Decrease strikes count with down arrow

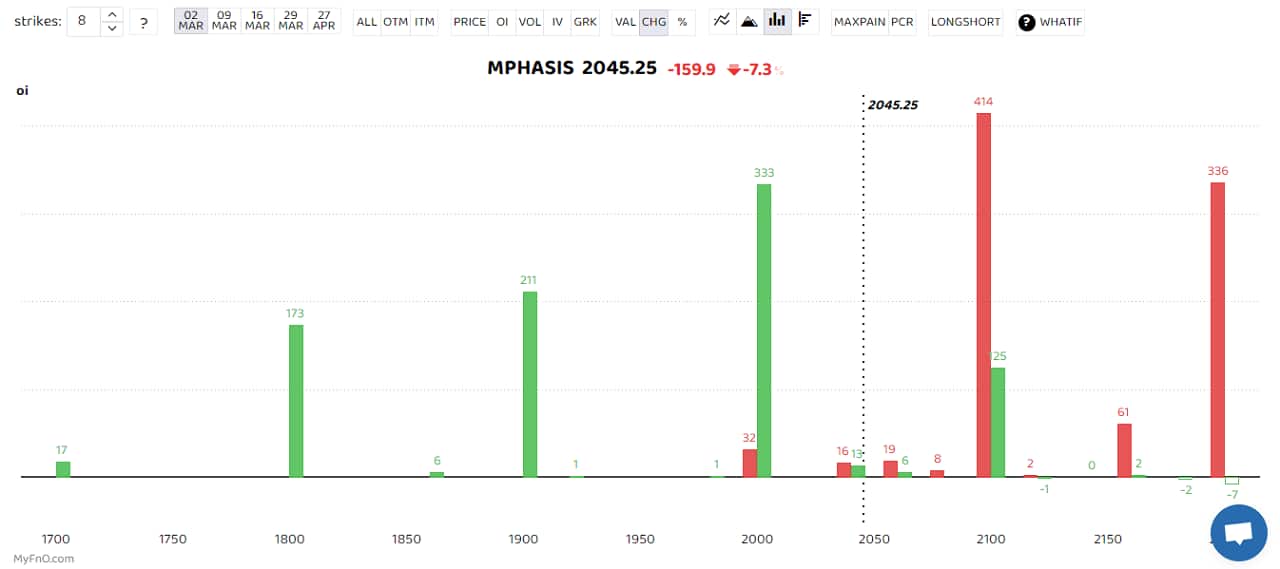[x=112, y=29]
